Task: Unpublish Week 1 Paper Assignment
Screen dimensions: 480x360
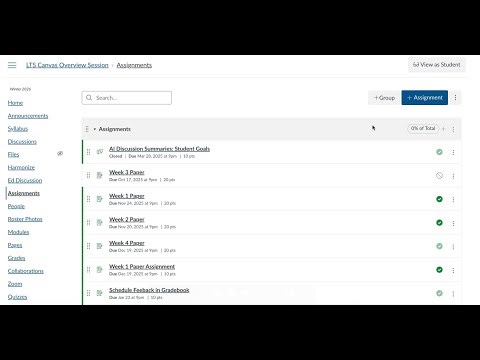Action: pos(439,270)
